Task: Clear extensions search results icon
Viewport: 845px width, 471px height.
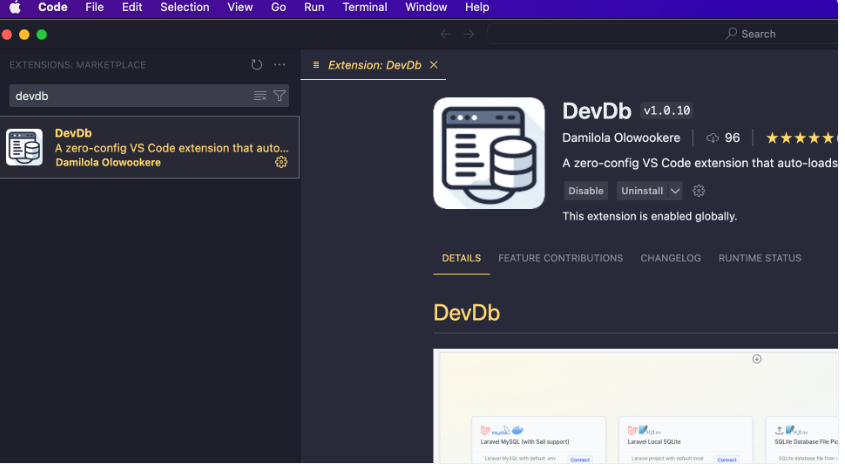Action: [x=260, y=96]
